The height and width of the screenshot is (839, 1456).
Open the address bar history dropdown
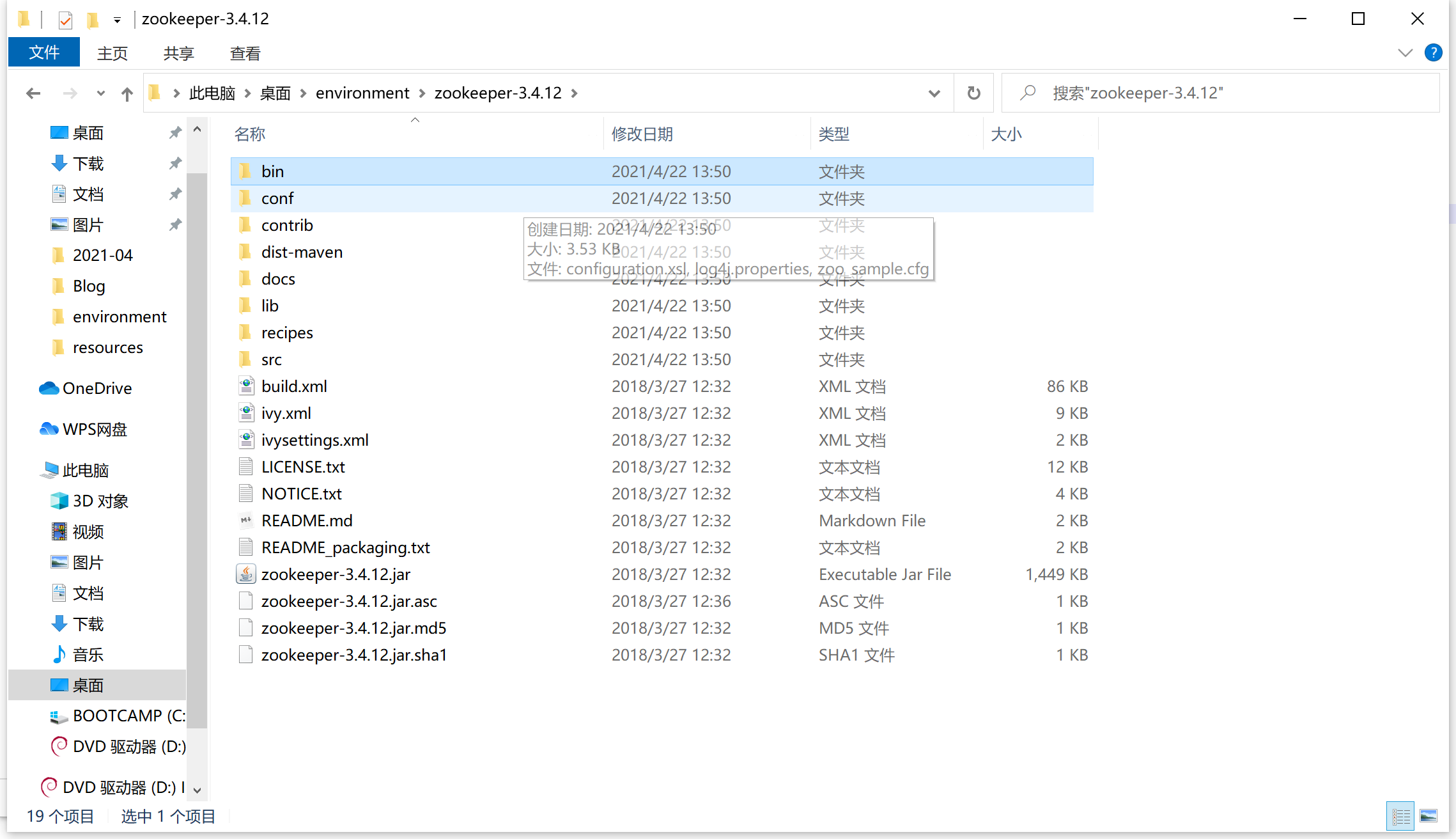(x=934, y=93)
